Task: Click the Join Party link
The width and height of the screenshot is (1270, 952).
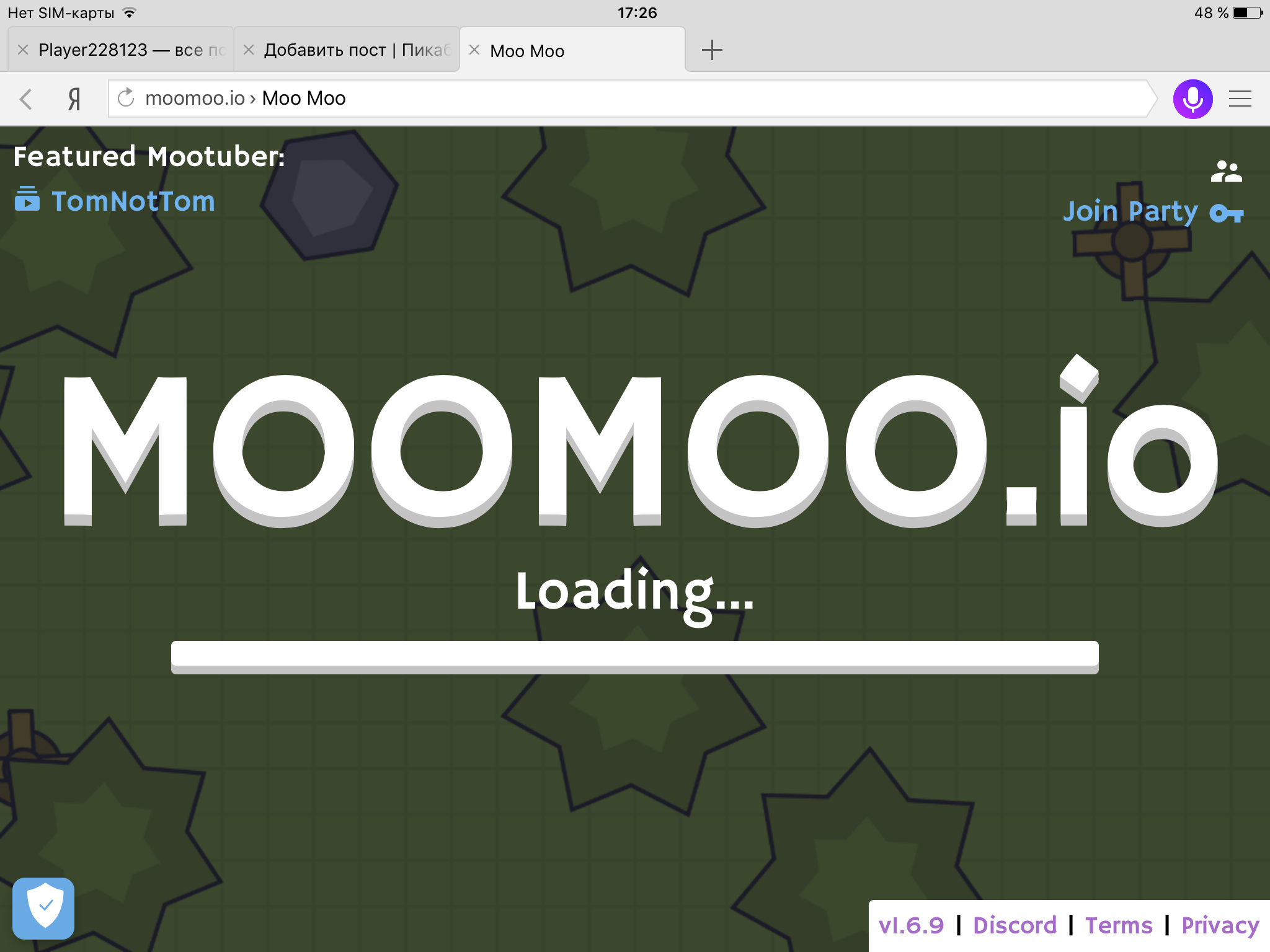Action: click(1130, 212)
